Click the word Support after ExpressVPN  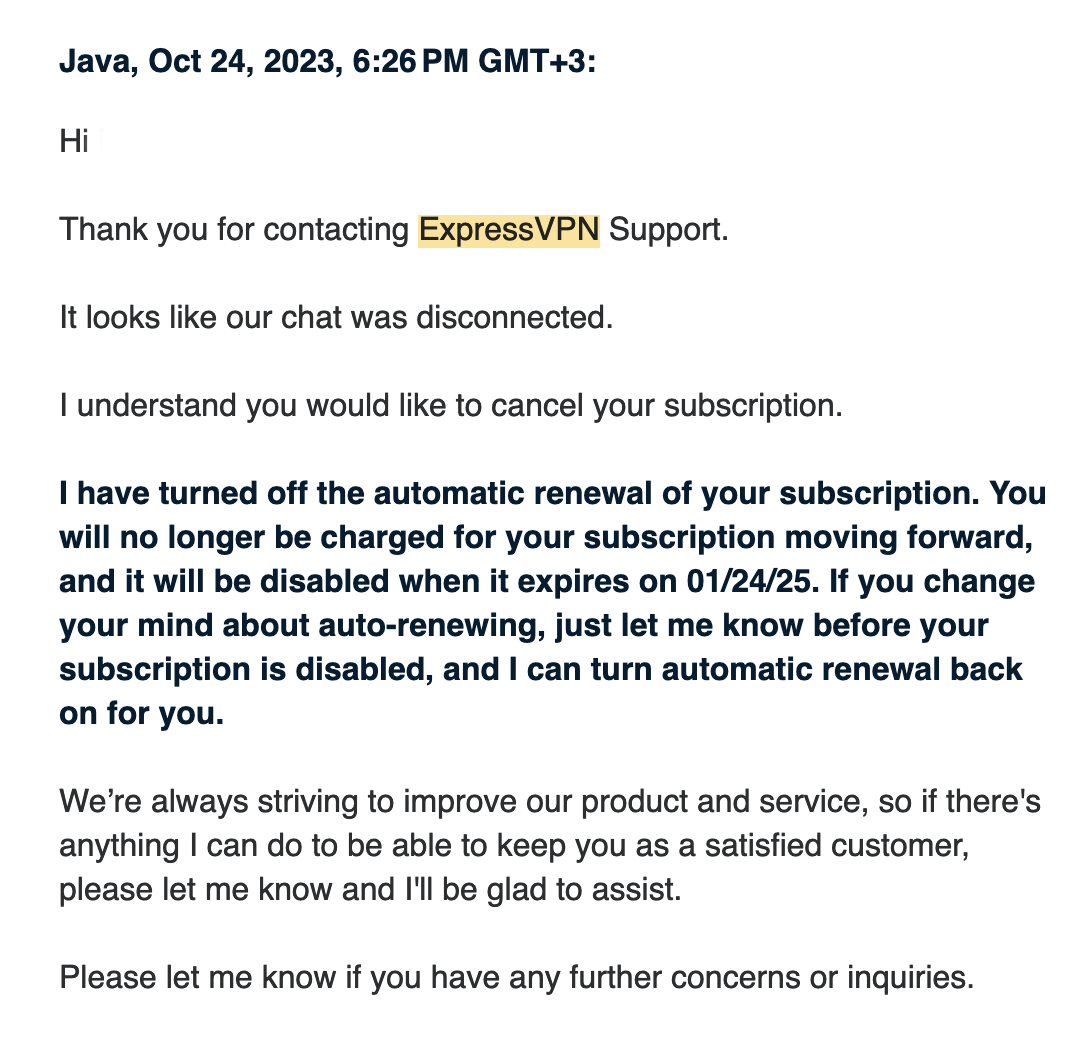[x=668, y=230]
